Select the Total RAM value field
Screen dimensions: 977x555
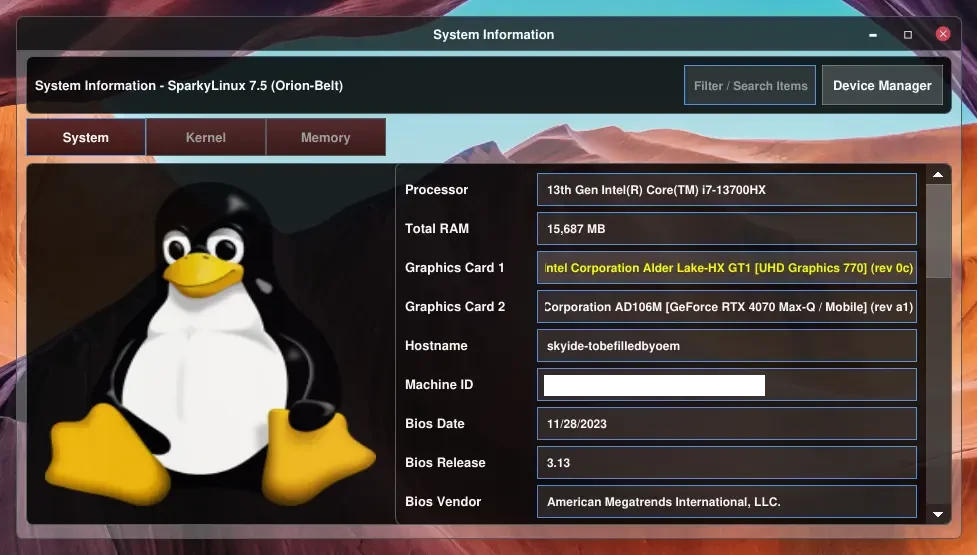pos(727,229)
